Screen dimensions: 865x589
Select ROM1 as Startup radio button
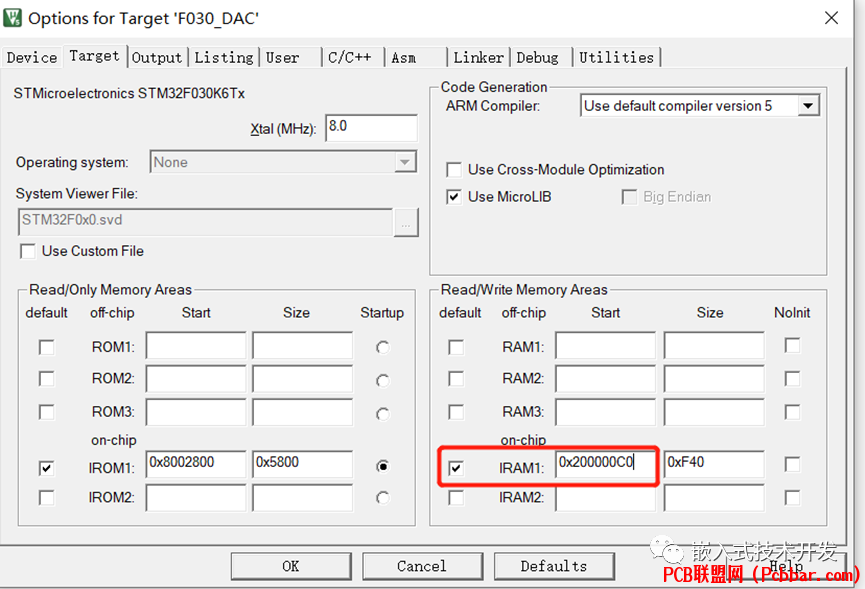(382, 347)
